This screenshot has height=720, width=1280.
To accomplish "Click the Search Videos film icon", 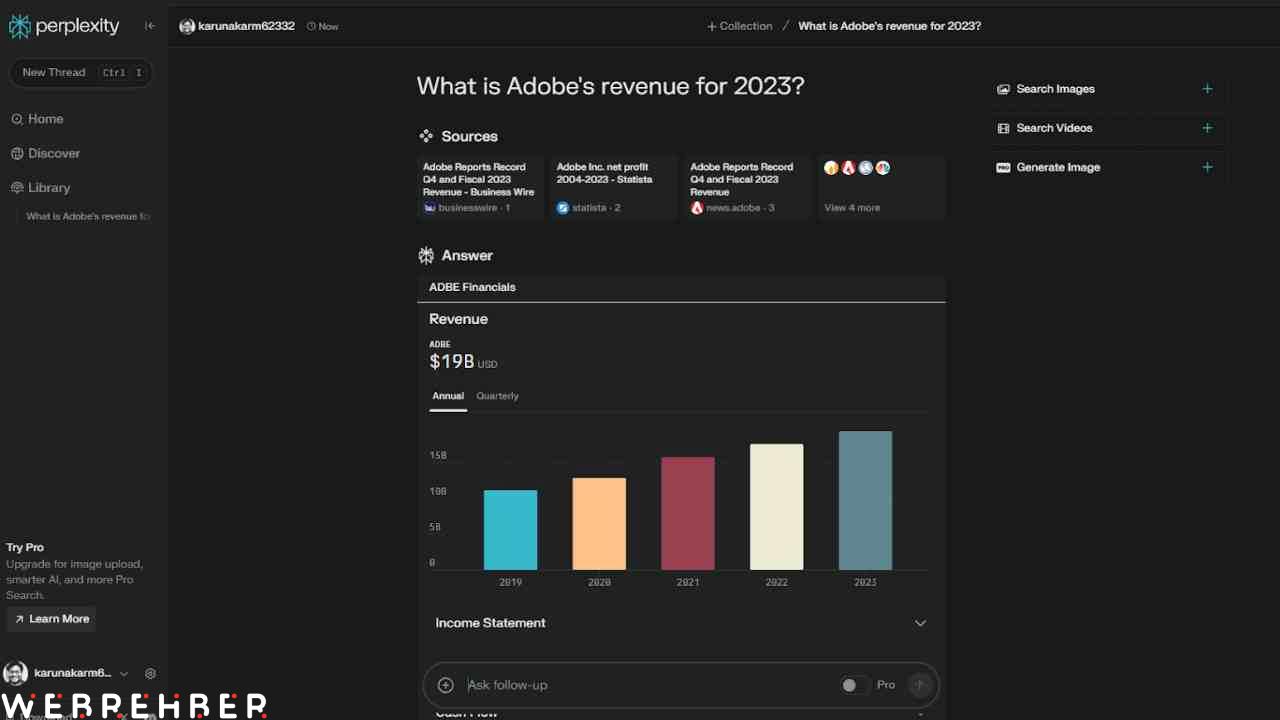I will (1003, 128).
